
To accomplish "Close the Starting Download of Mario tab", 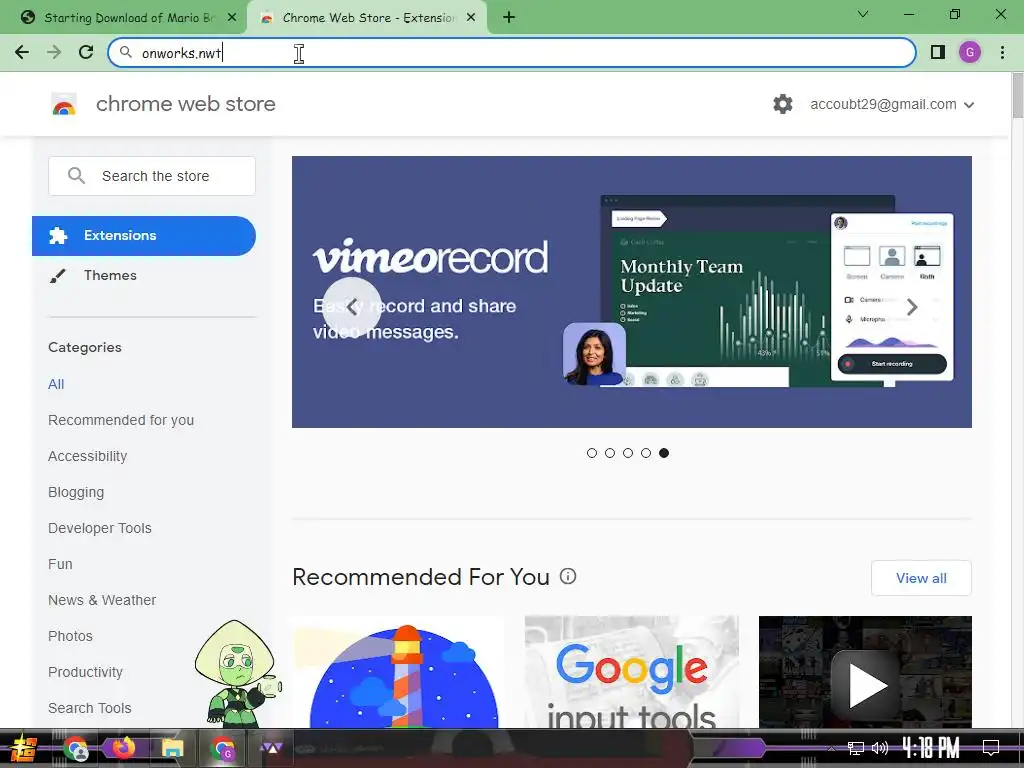I will pos(232,18).
